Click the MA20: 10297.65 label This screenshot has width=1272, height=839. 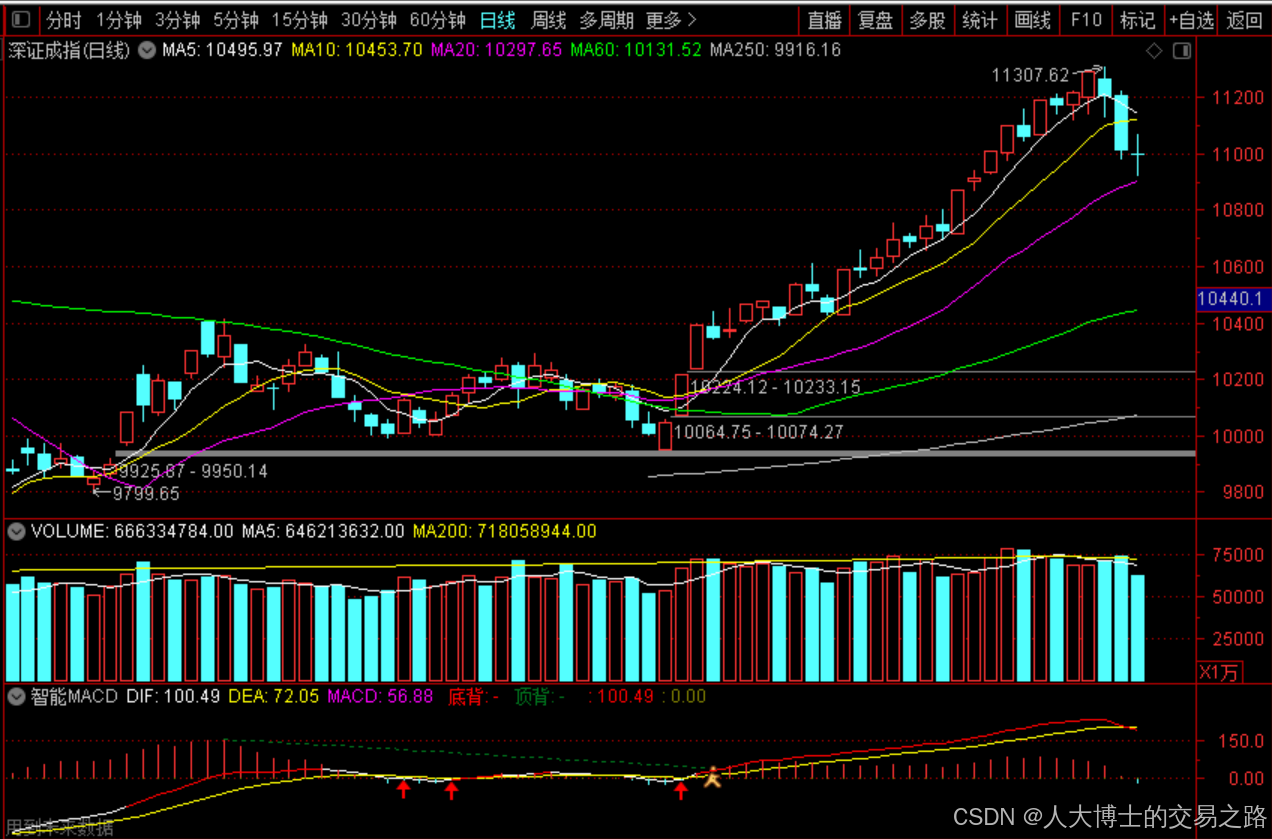point(496,50)
